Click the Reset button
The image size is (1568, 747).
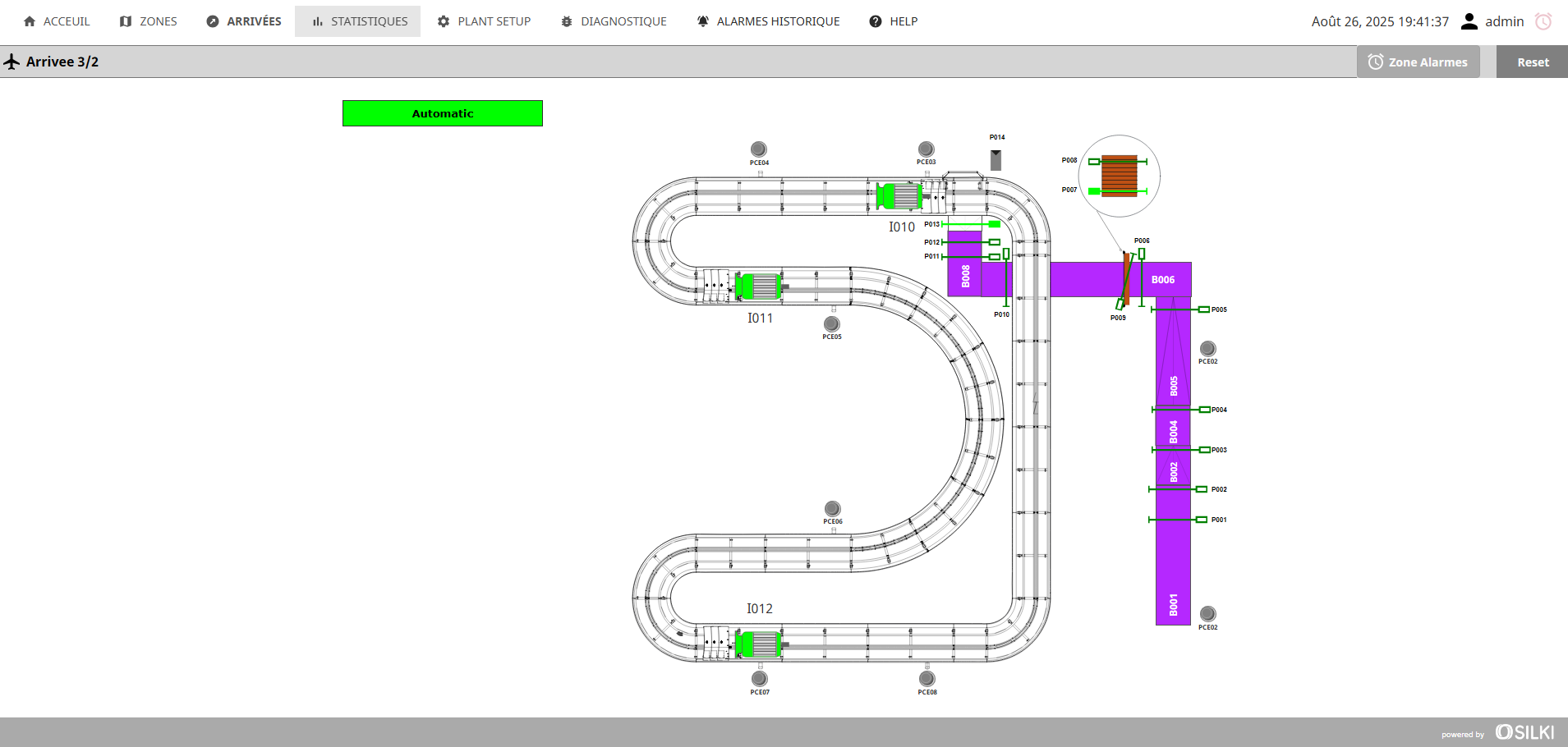point(1532,62)
